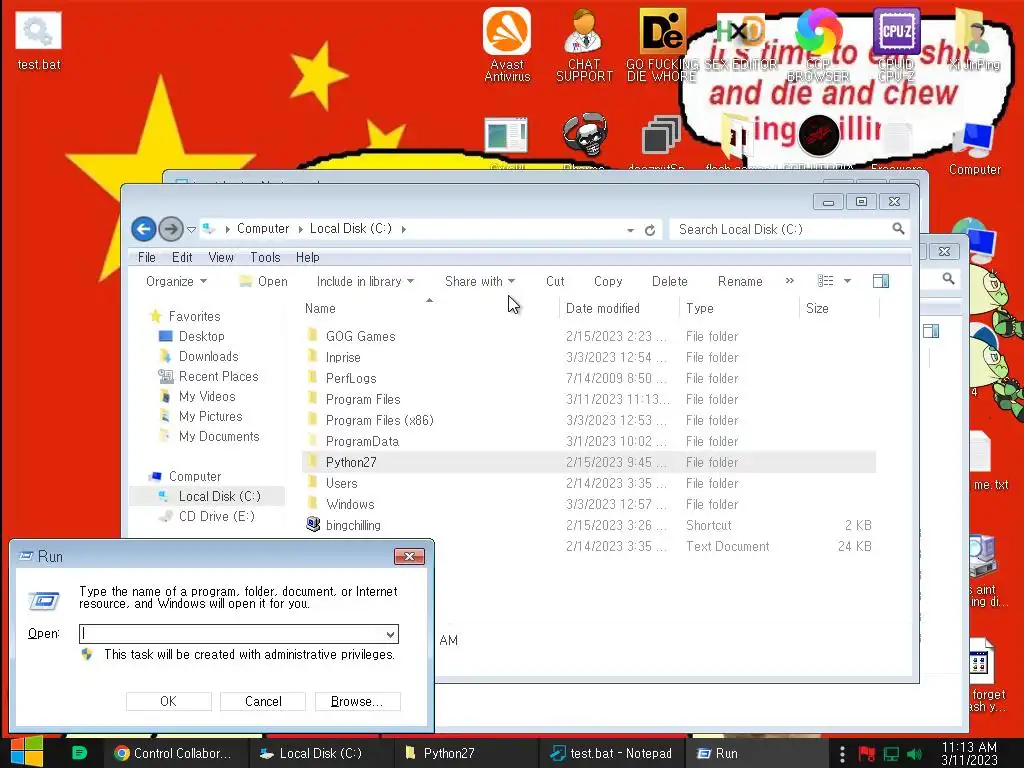Expand the Include in library dropdown
Viewport: 1024px width, 768px height.
coord(365,281)
